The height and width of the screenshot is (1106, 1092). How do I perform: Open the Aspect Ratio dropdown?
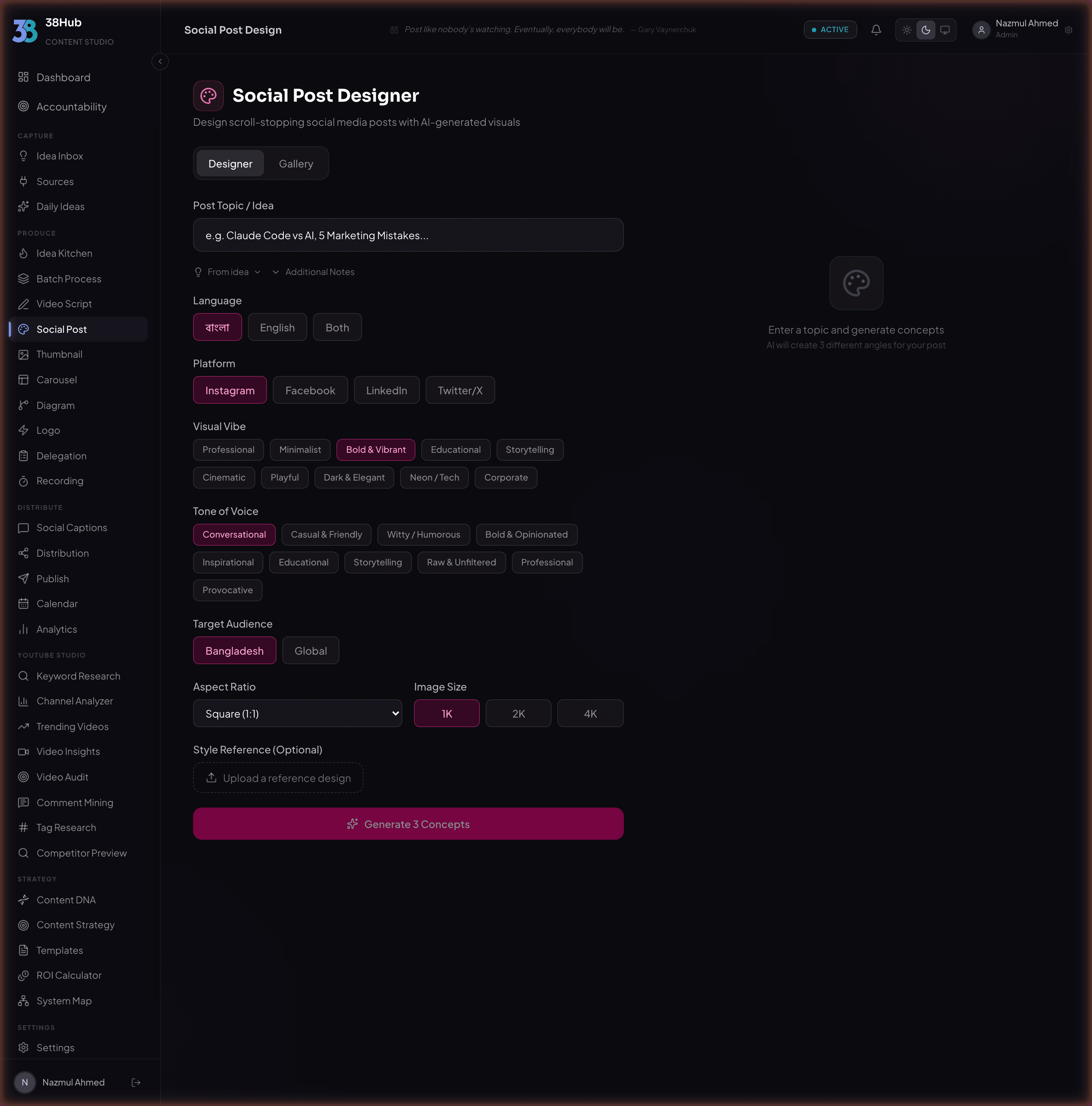(297, 713)
